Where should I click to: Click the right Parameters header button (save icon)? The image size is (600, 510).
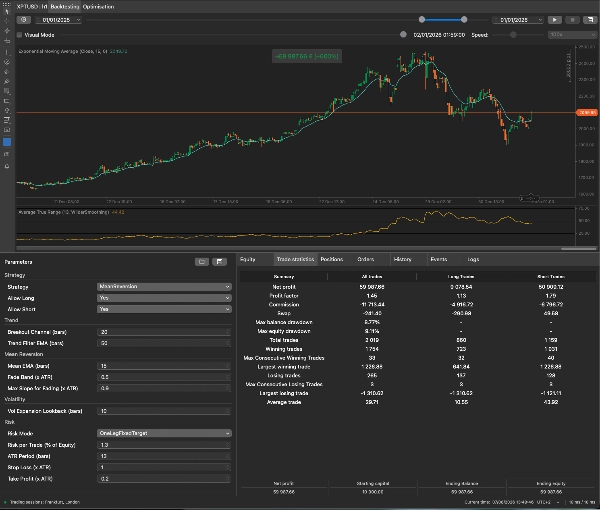219,262
